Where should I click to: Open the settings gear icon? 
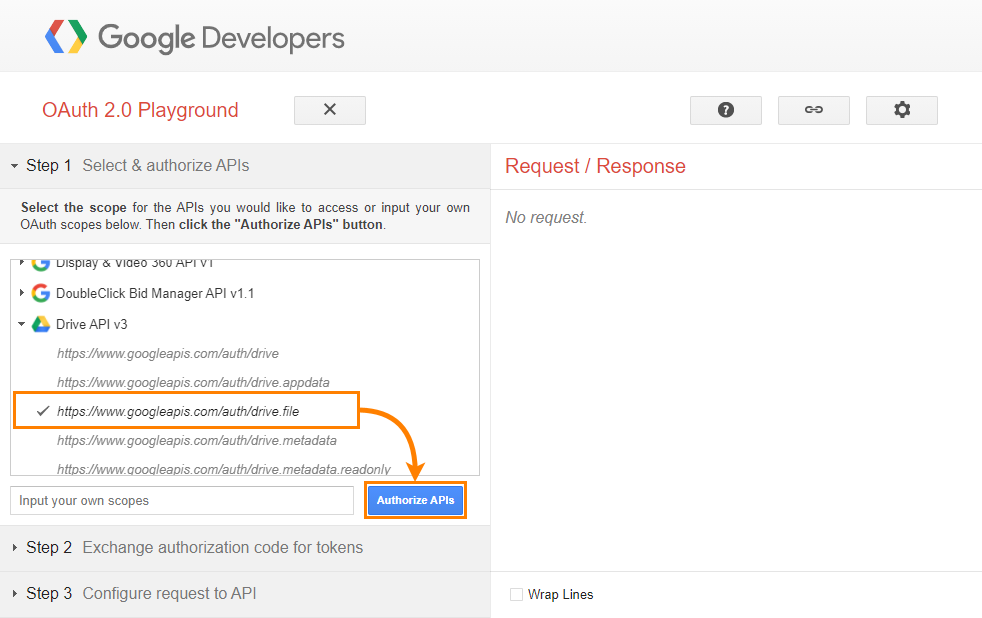click(x=901, y=110)
